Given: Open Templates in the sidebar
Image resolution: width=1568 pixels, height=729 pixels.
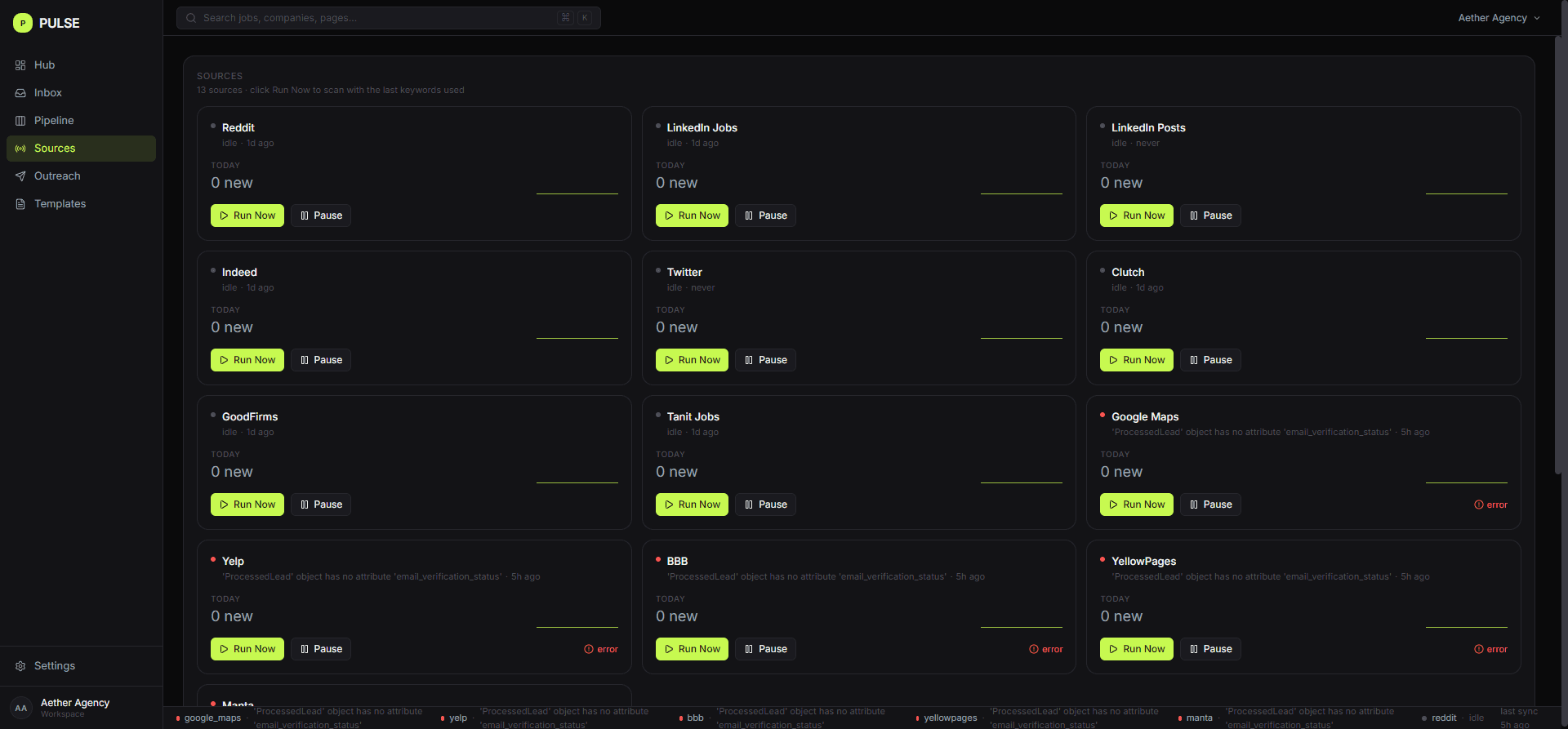Looking at the screenshot, I should point(81,204).
